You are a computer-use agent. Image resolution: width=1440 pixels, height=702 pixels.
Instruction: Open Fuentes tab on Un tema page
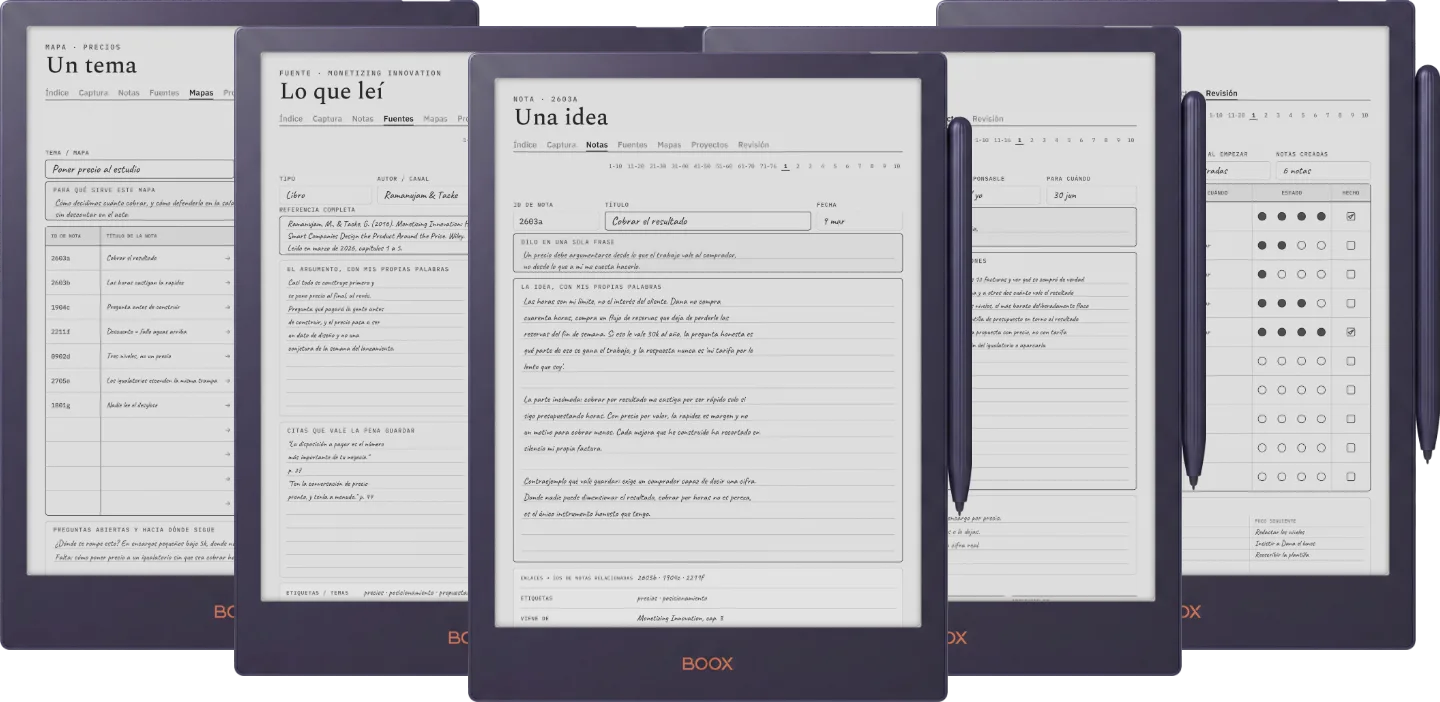164,93
